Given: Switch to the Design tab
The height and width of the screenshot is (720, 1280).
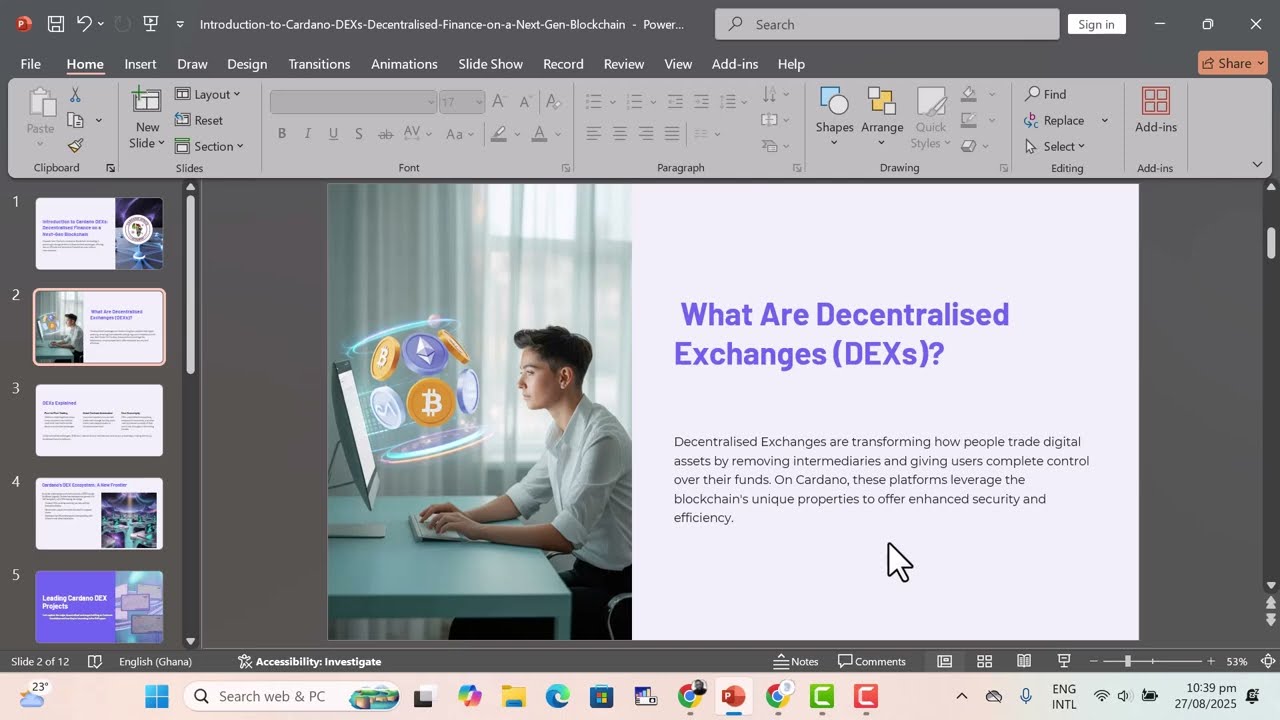Looking at the screenshot, I should pos(247,64).
